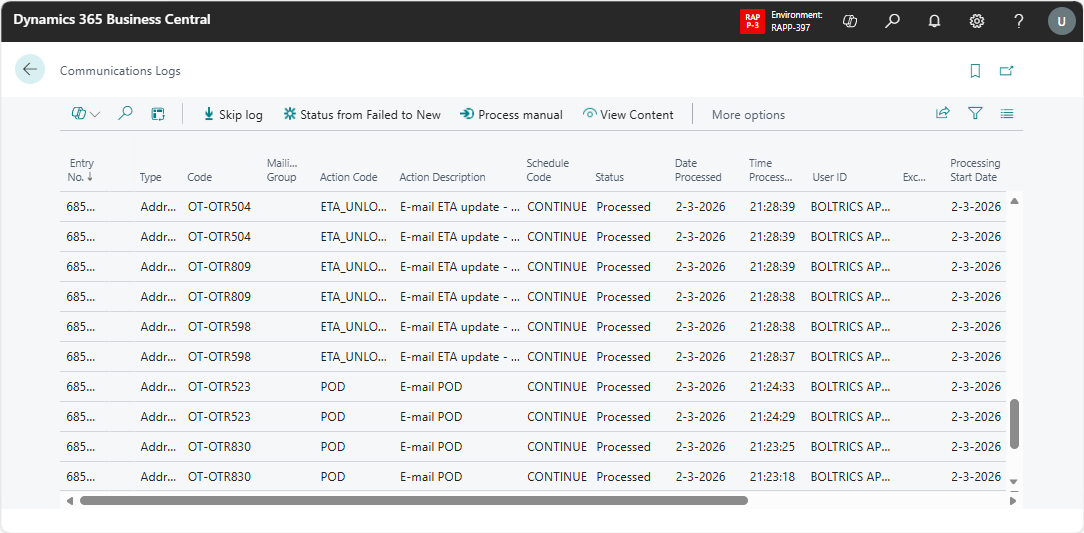This screenshot has height=533, width=1084.
Task: Open the notifications bell
Action: coord(934,21)
